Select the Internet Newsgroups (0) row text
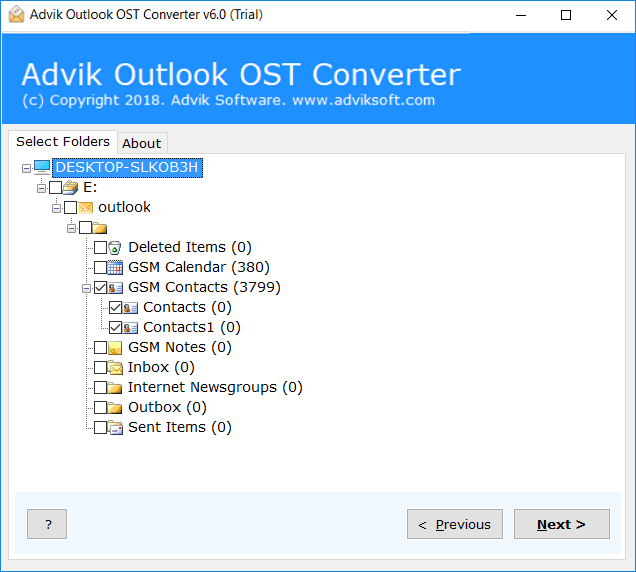636x572 pixels. 215,387
